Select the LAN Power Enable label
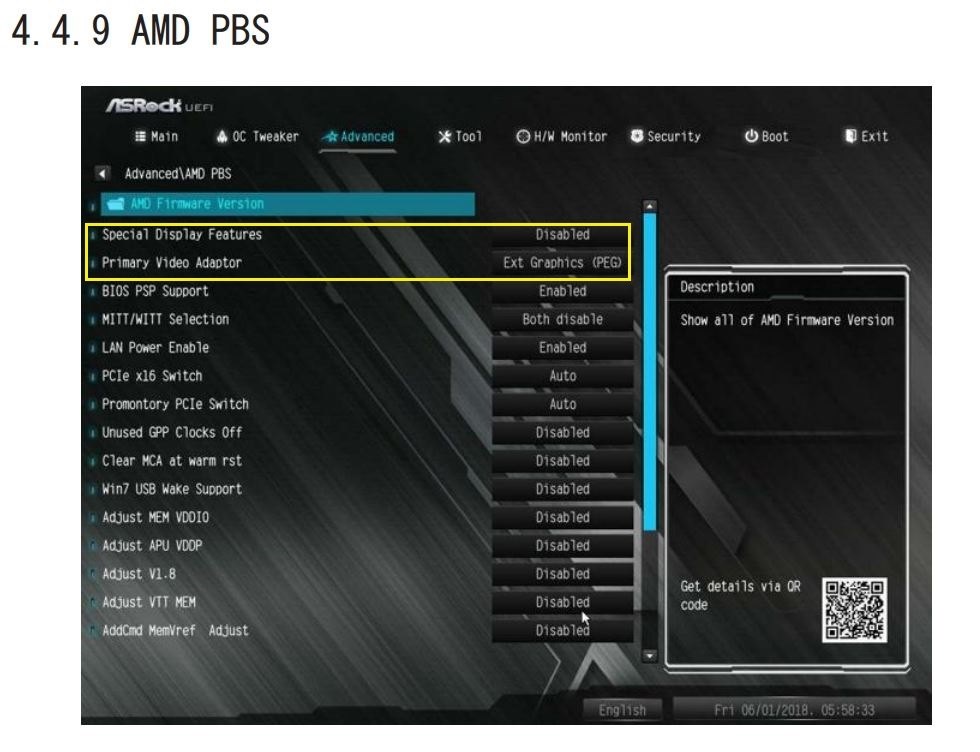Screen dimensions: 980x752 coord(155,348)
